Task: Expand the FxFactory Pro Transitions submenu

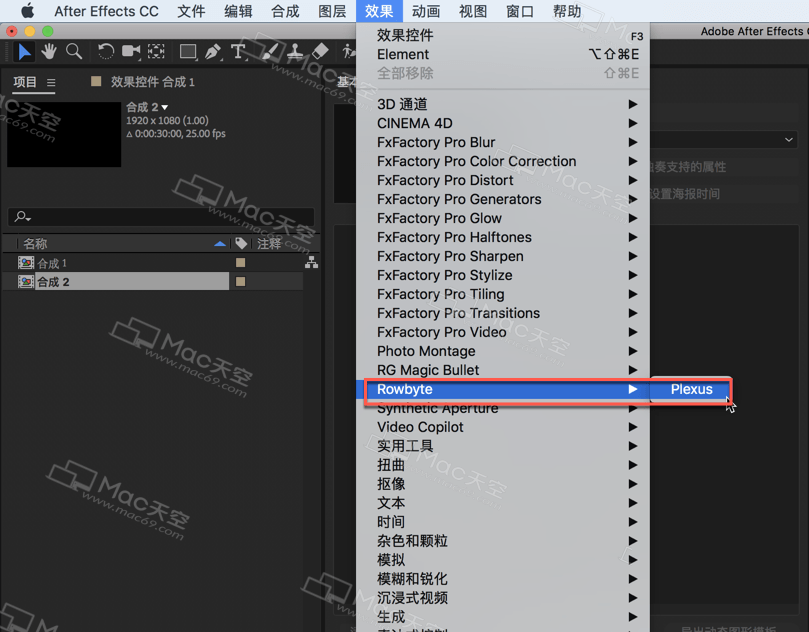Action: (x=503, y=313)
